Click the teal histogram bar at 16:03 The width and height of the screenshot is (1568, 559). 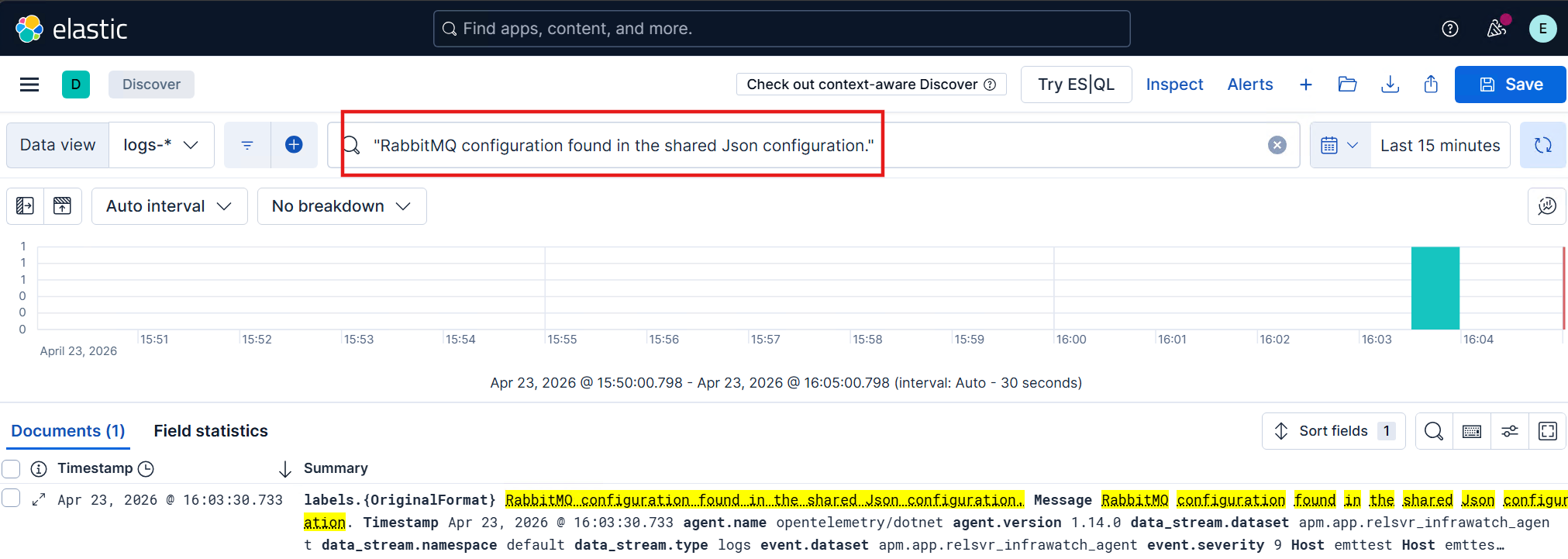pyautogui.click(x=1435, y=288)
